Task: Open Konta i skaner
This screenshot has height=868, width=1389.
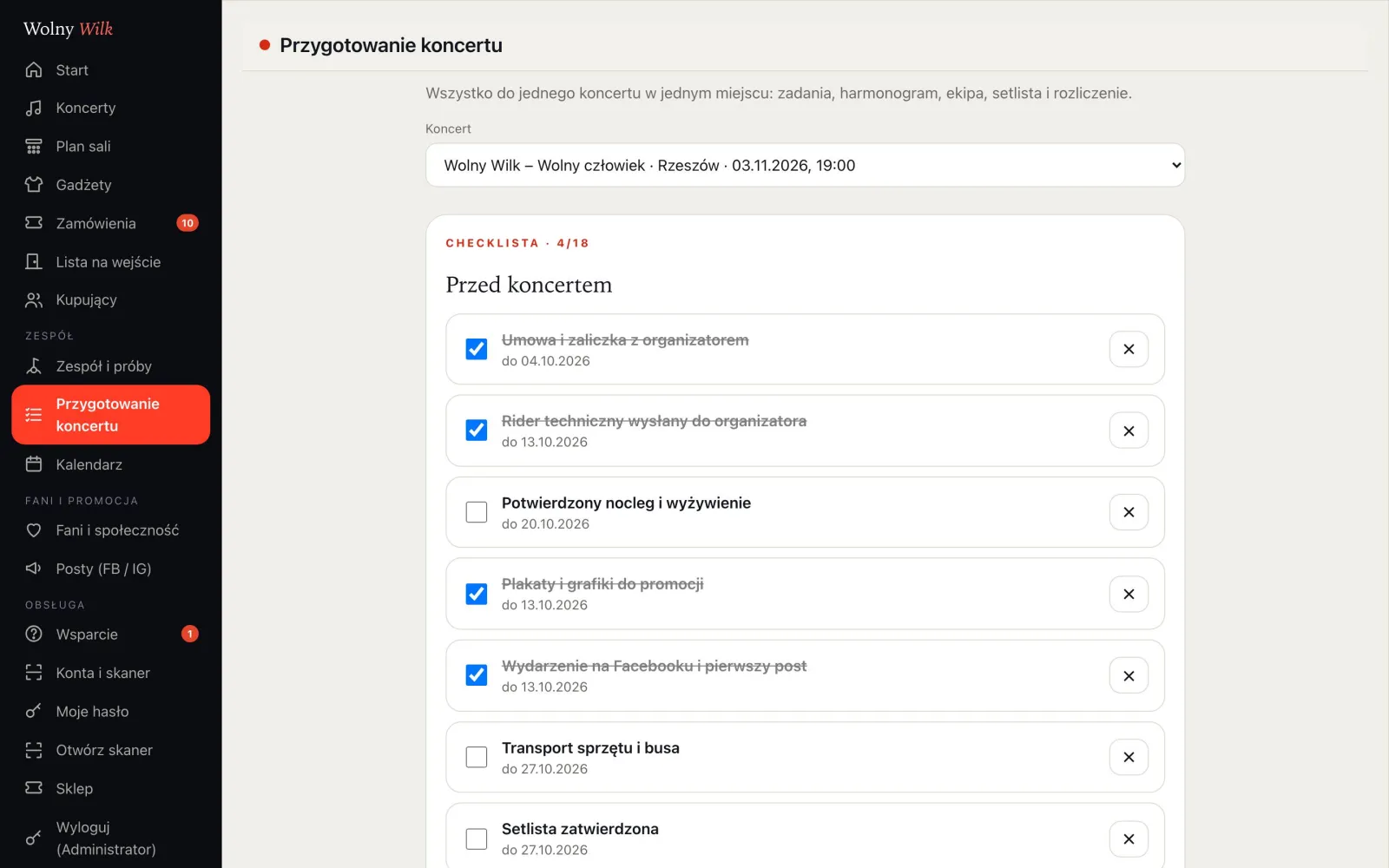Action: [110, 672]
